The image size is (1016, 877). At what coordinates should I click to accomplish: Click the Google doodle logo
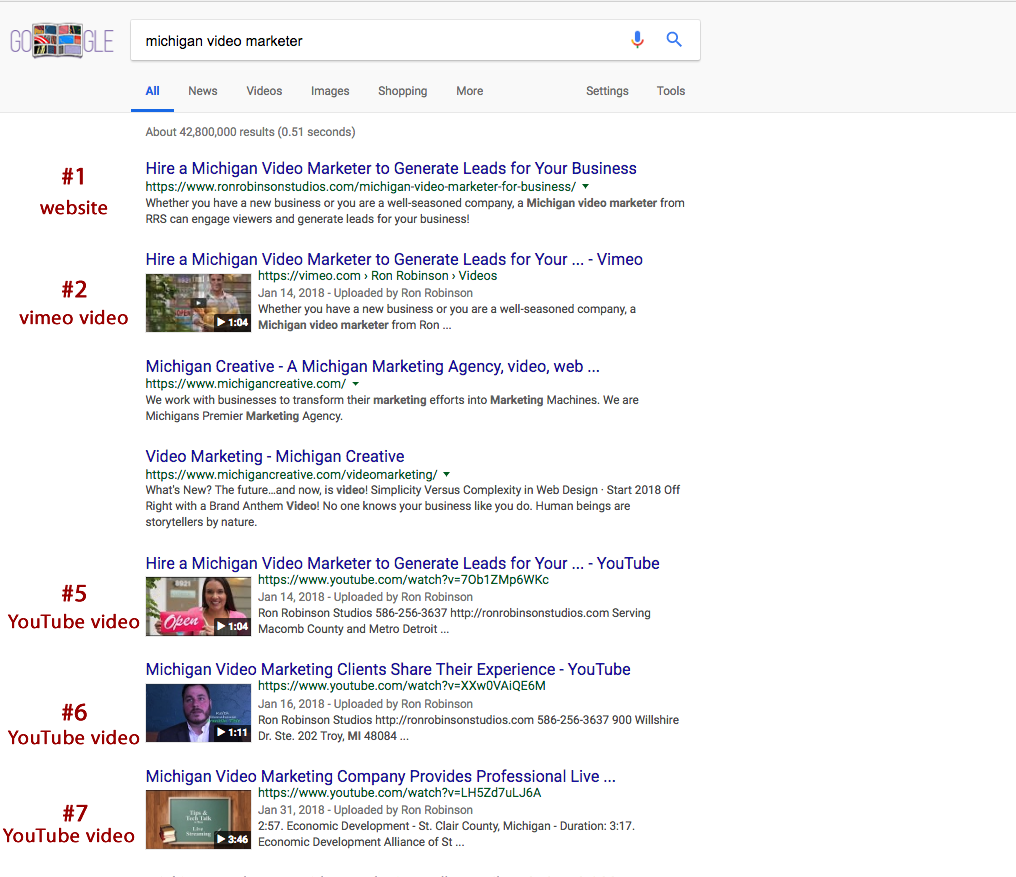tap(62, 41)
